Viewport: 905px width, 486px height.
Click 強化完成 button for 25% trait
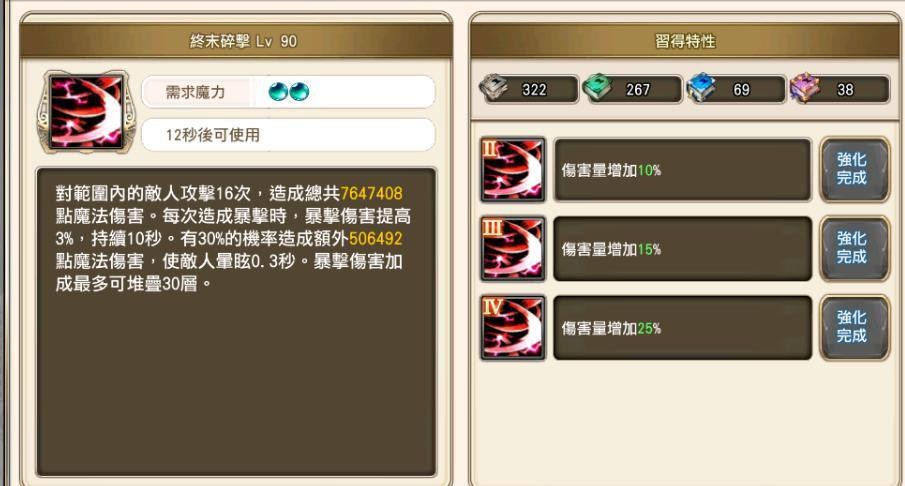852,327
